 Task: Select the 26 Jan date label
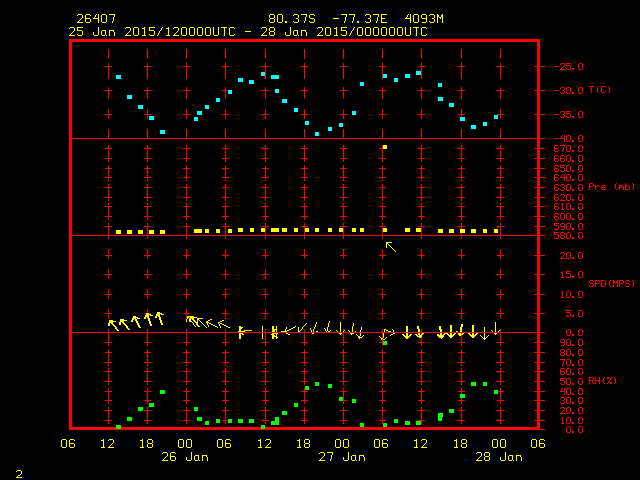click(x=185, y=457)
